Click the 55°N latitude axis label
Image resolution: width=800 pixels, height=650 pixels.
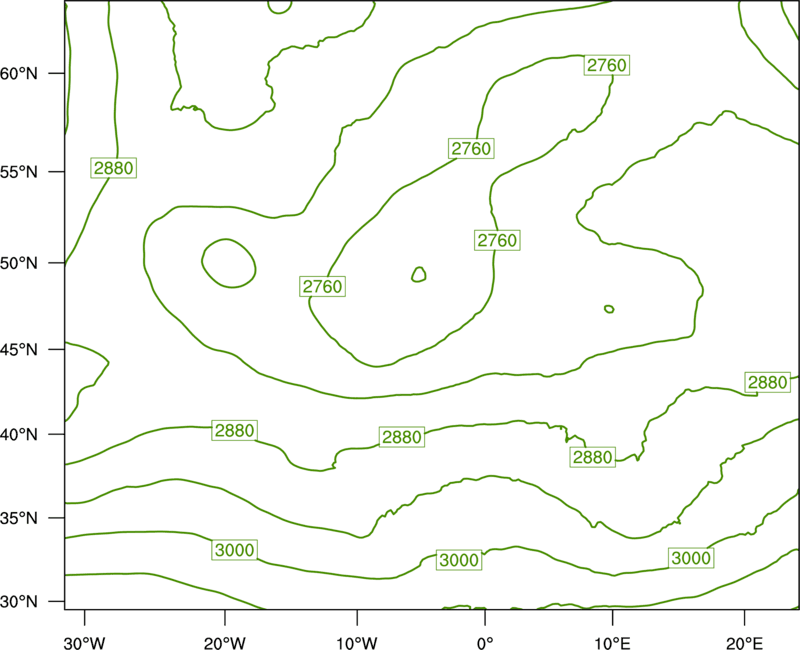(19, 172)
